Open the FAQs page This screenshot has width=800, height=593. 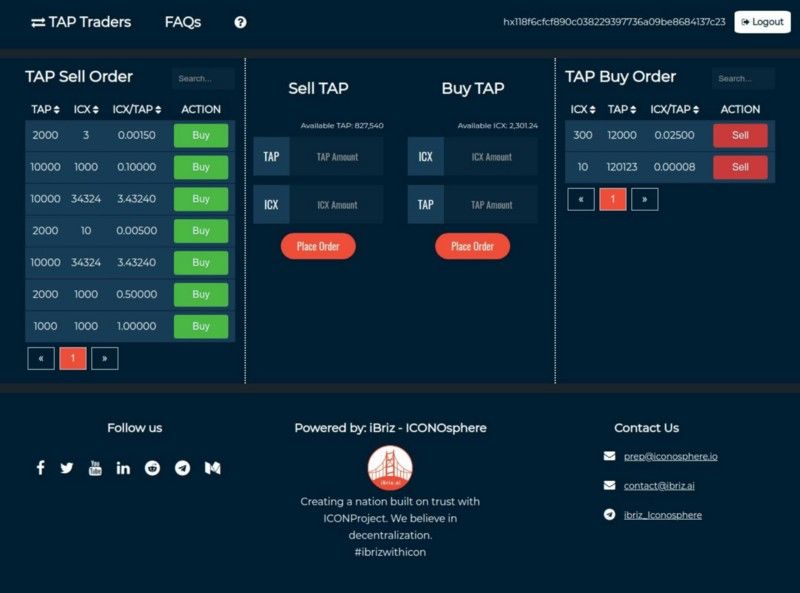(x=183, y=22)
